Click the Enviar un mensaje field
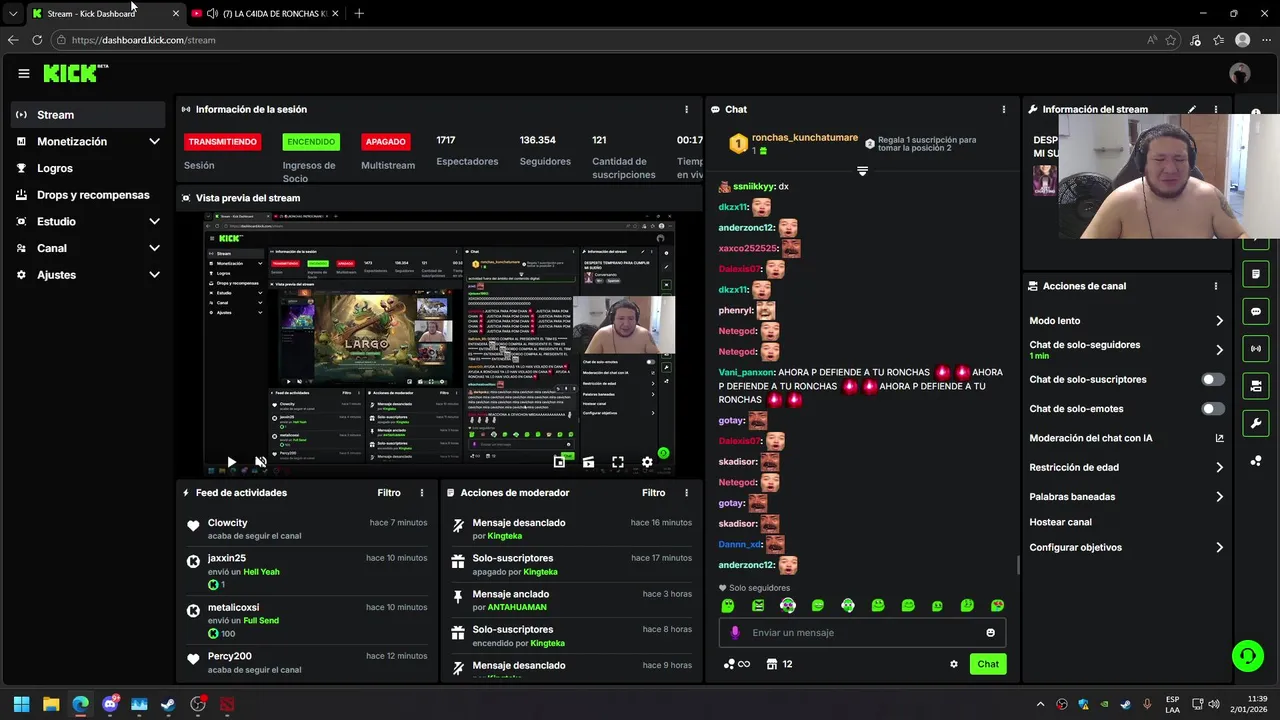 pyautogui.click(x=862, y=632)
